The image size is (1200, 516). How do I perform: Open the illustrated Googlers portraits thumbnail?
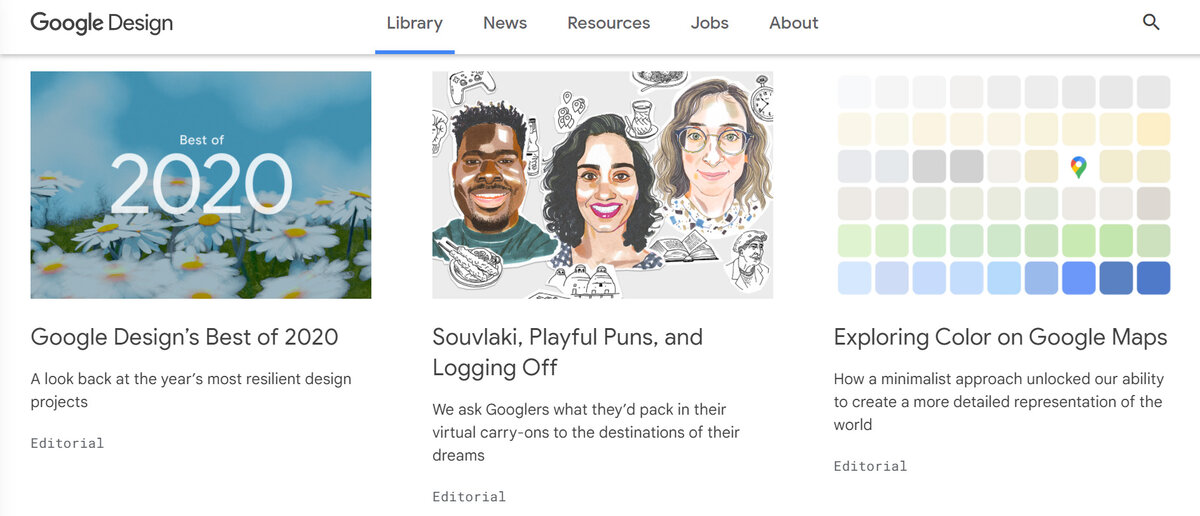pos(602,185)
